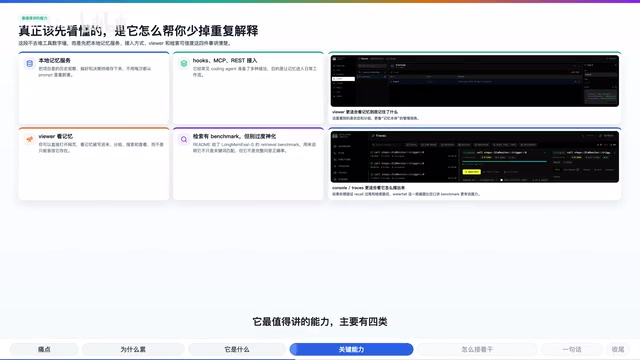The height and width of the screenshot is (360, 640).
Task: Open the 它是什么 section tab
Action: [237, 349]
